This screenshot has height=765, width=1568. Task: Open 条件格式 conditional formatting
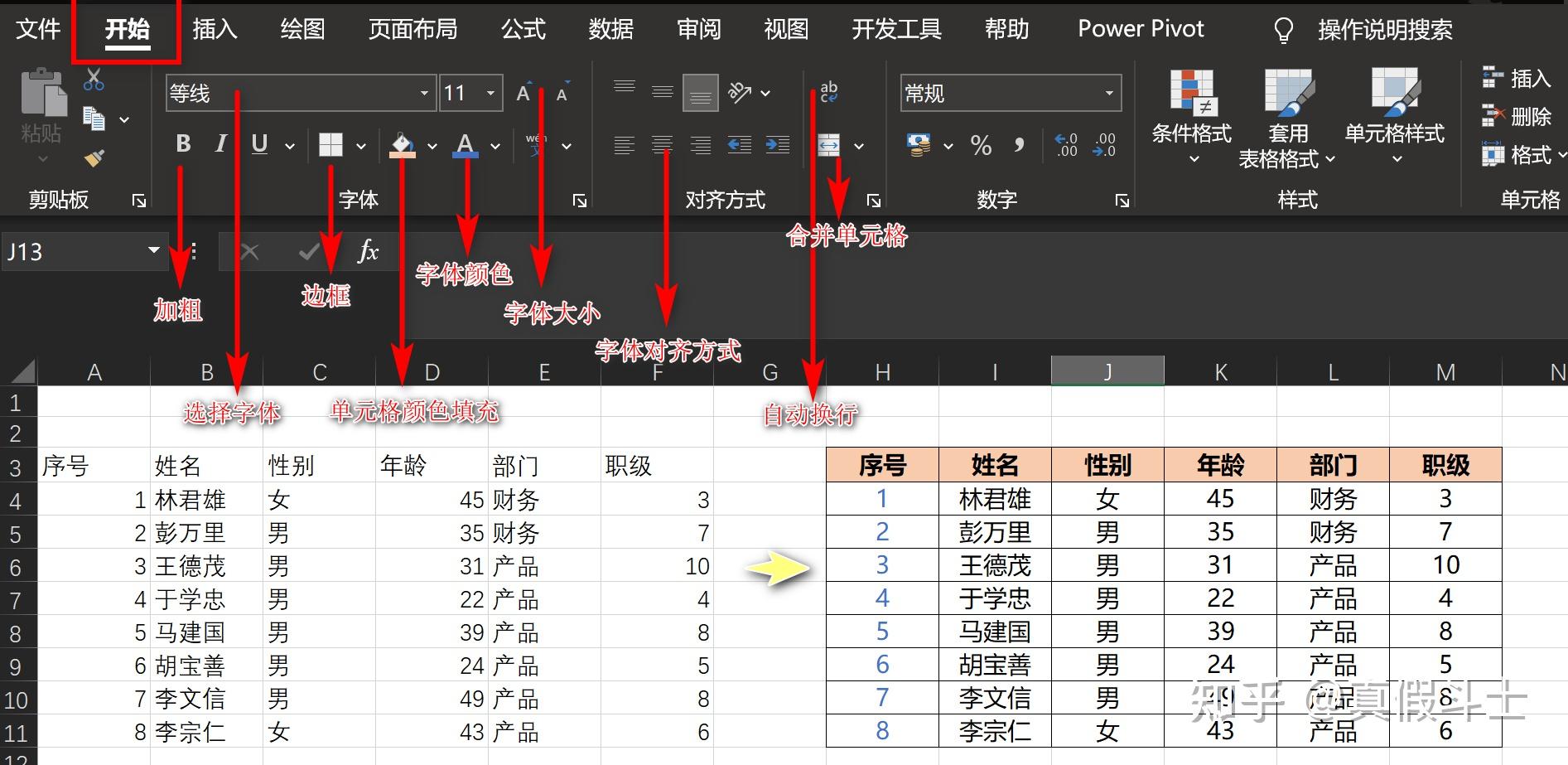(x=1192, y=116)
